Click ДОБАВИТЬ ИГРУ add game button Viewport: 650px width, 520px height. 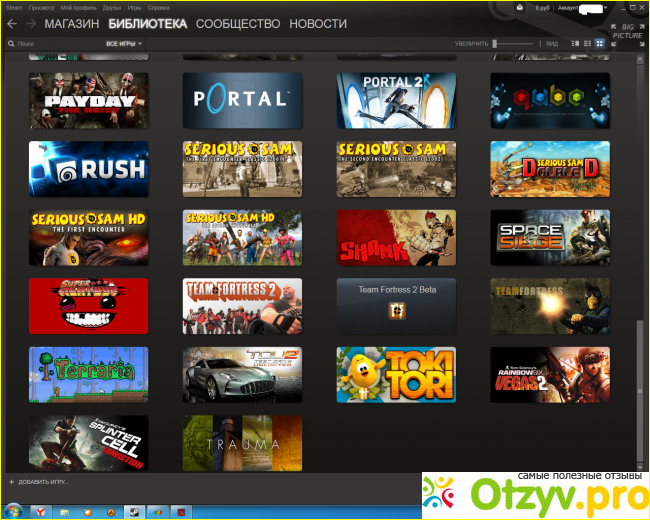(x=40, y=481)
